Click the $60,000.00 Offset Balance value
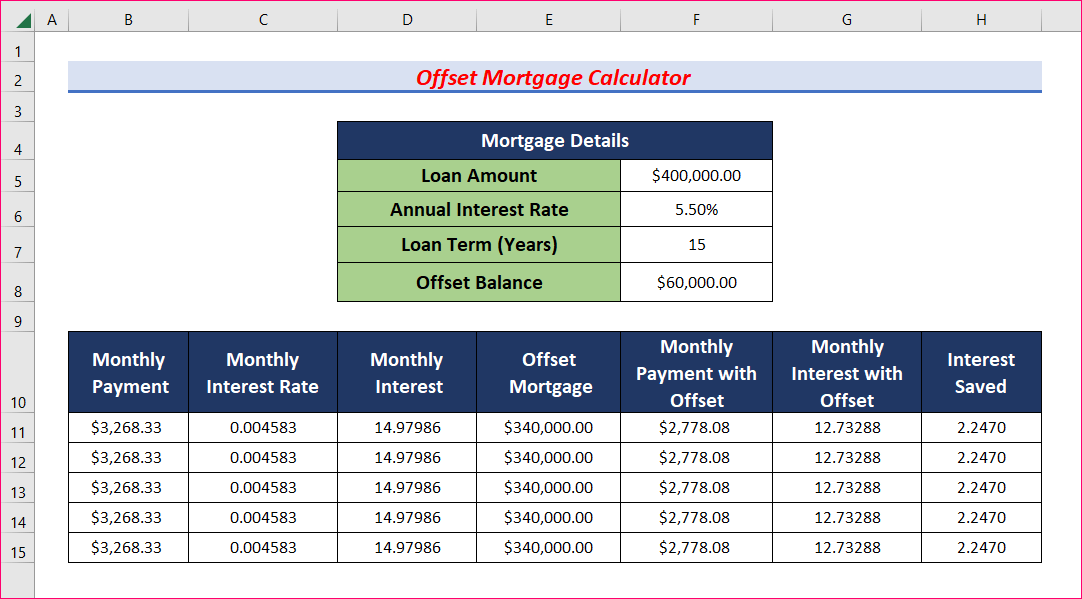Image resolution: width=1082 pixels, height=599 pixels. (x=696, y=281)
